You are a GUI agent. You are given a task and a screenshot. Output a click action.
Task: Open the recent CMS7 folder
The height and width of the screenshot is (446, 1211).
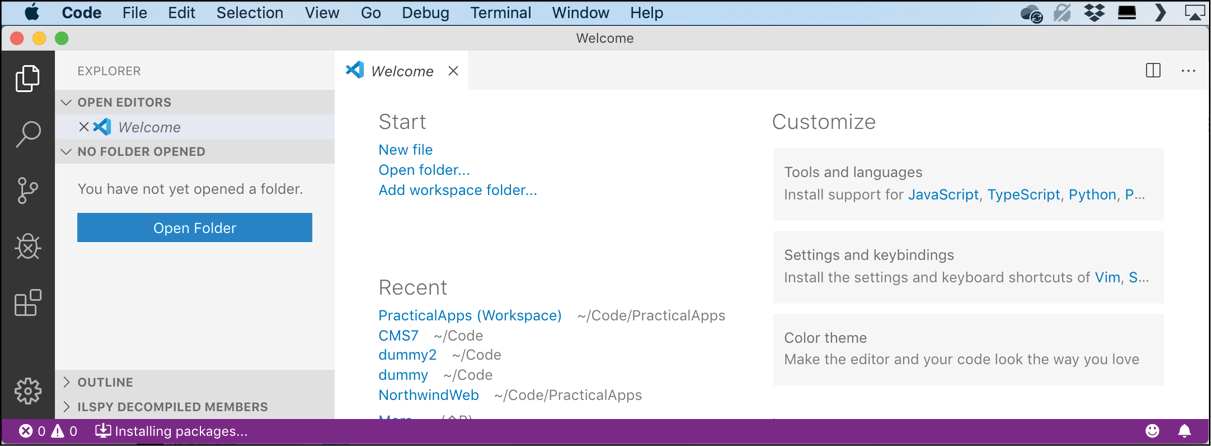pos(398,336)
